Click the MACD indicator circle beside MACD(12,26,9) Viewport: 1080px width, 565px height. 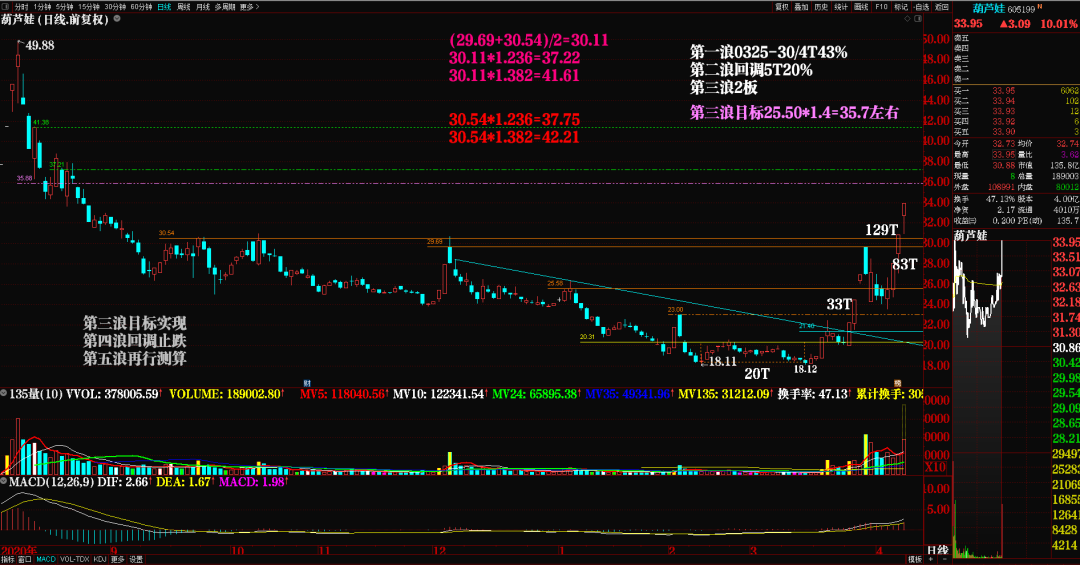(x=4, y=481)
